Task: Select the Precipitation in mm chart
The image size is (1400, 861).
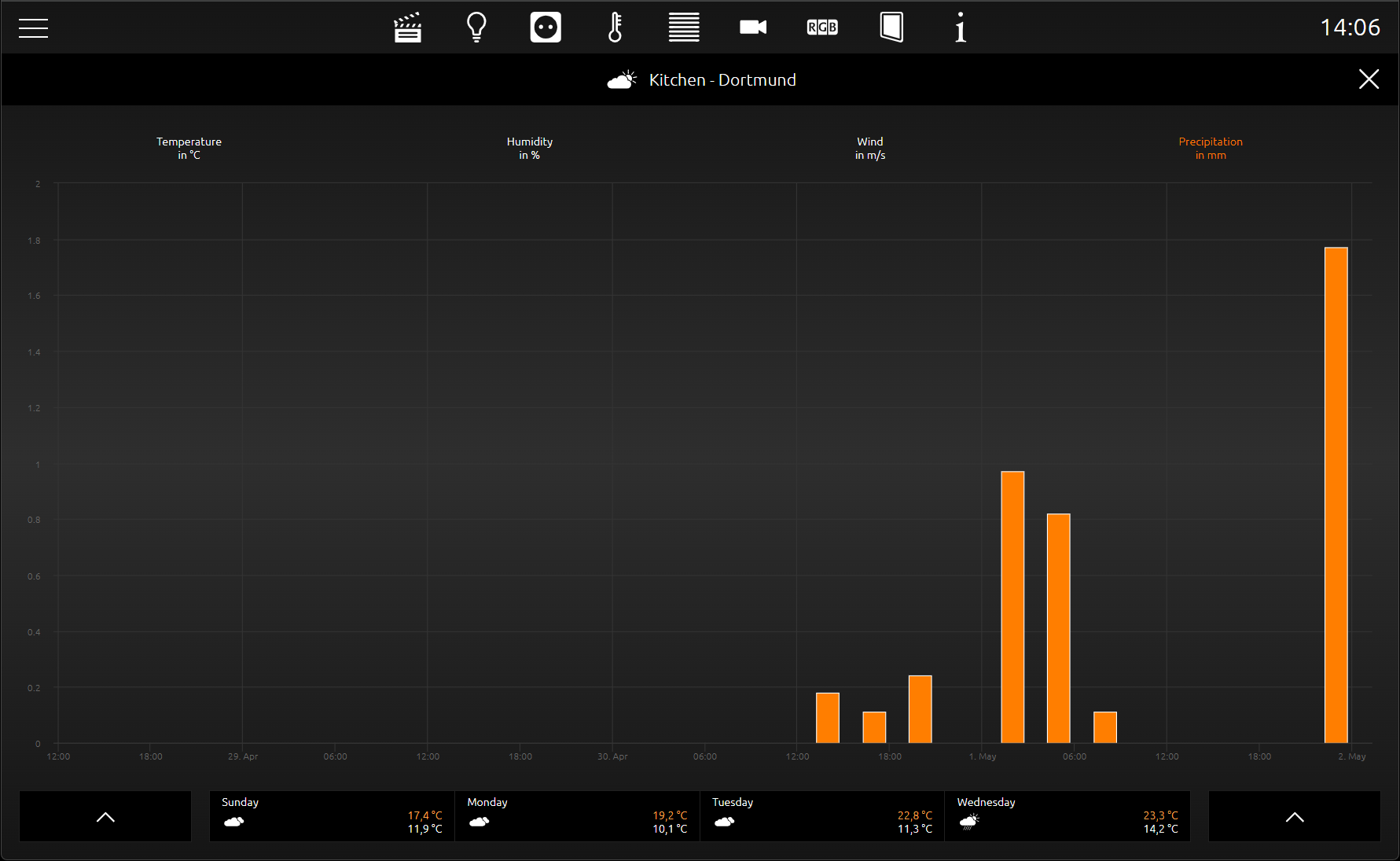Action: click(1211, 148)
